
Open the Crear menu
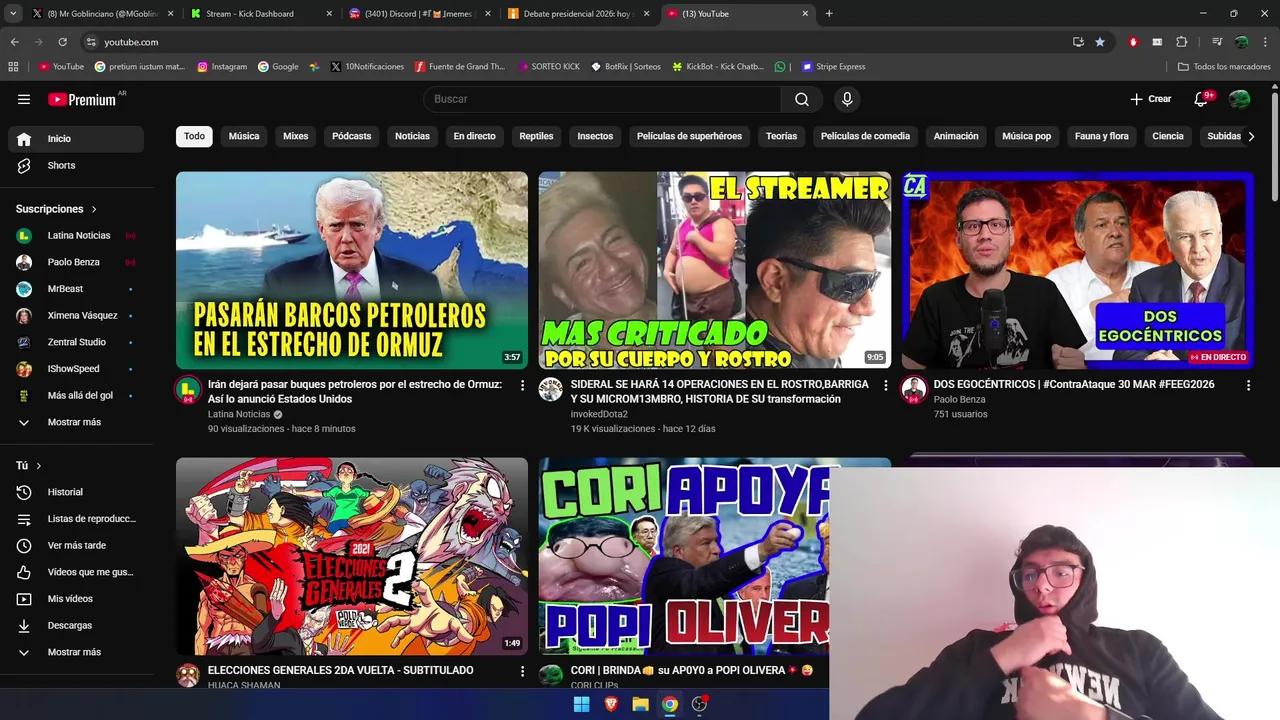(1150, 99)
